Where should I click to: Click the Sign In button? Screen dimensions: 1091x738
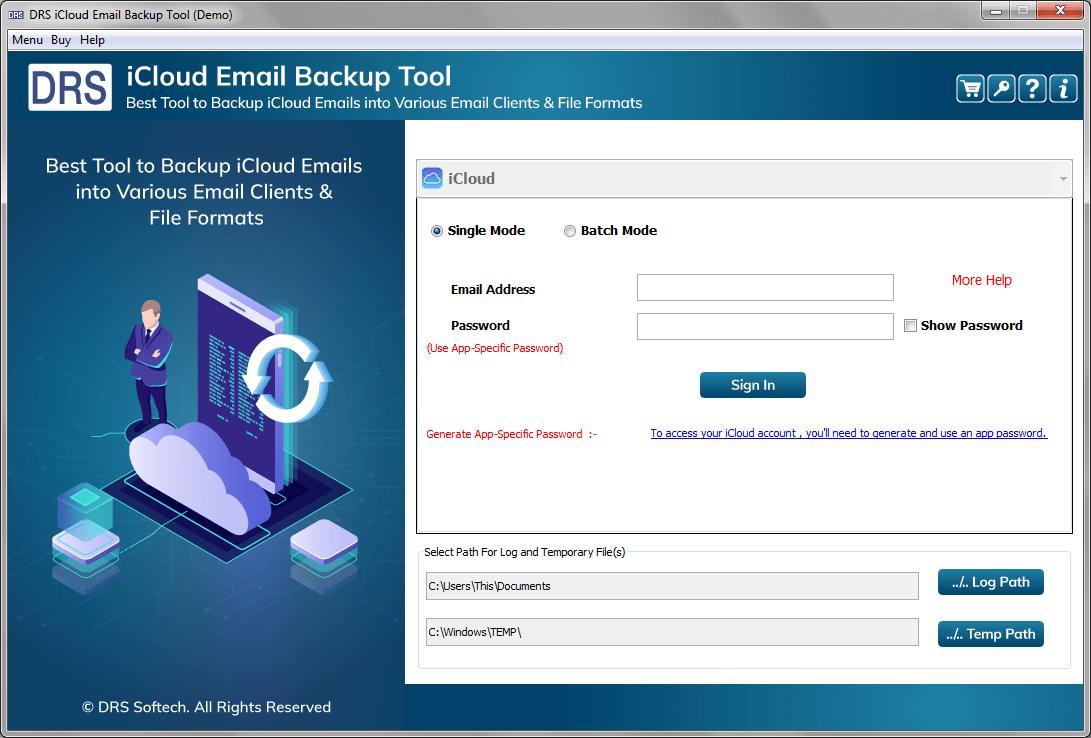pos(752,384)
